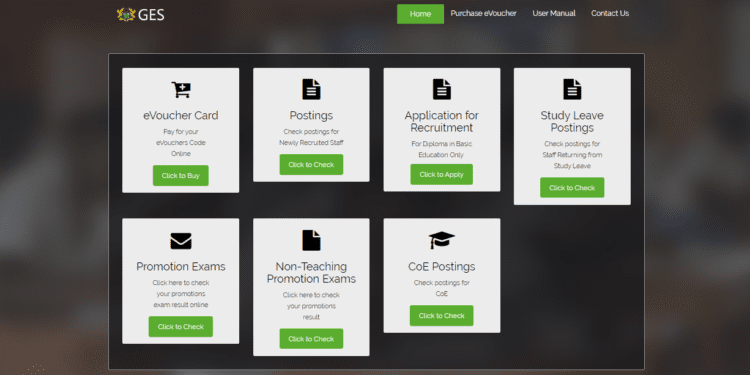
Task: Open the User Manual page
Action: click(x=554, y=13)
